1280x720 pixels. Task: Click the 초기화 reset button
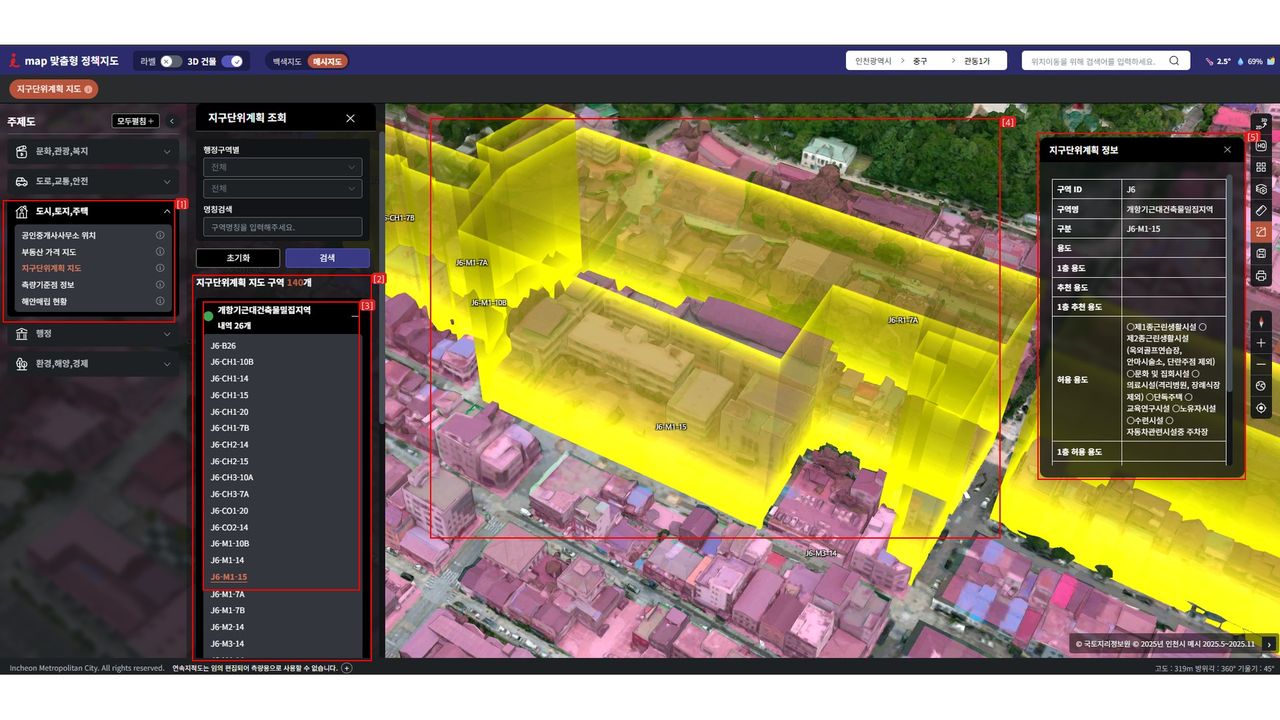[x=237, y=258]
